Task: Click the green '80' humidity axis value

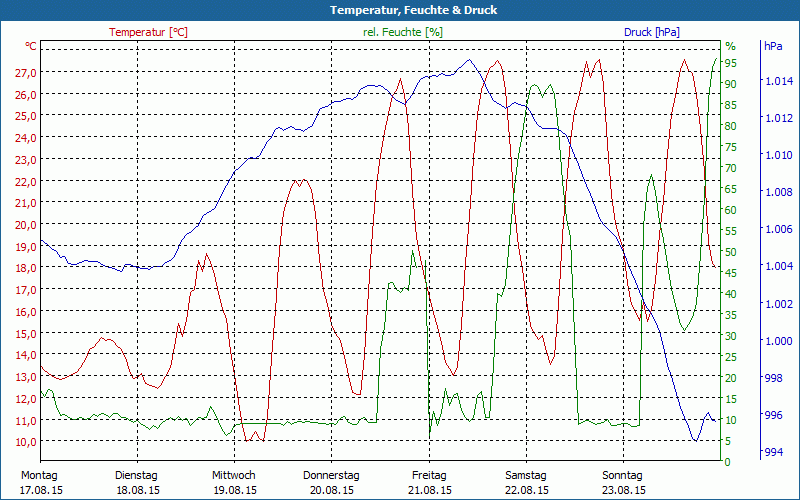Action: coord(731,127)
